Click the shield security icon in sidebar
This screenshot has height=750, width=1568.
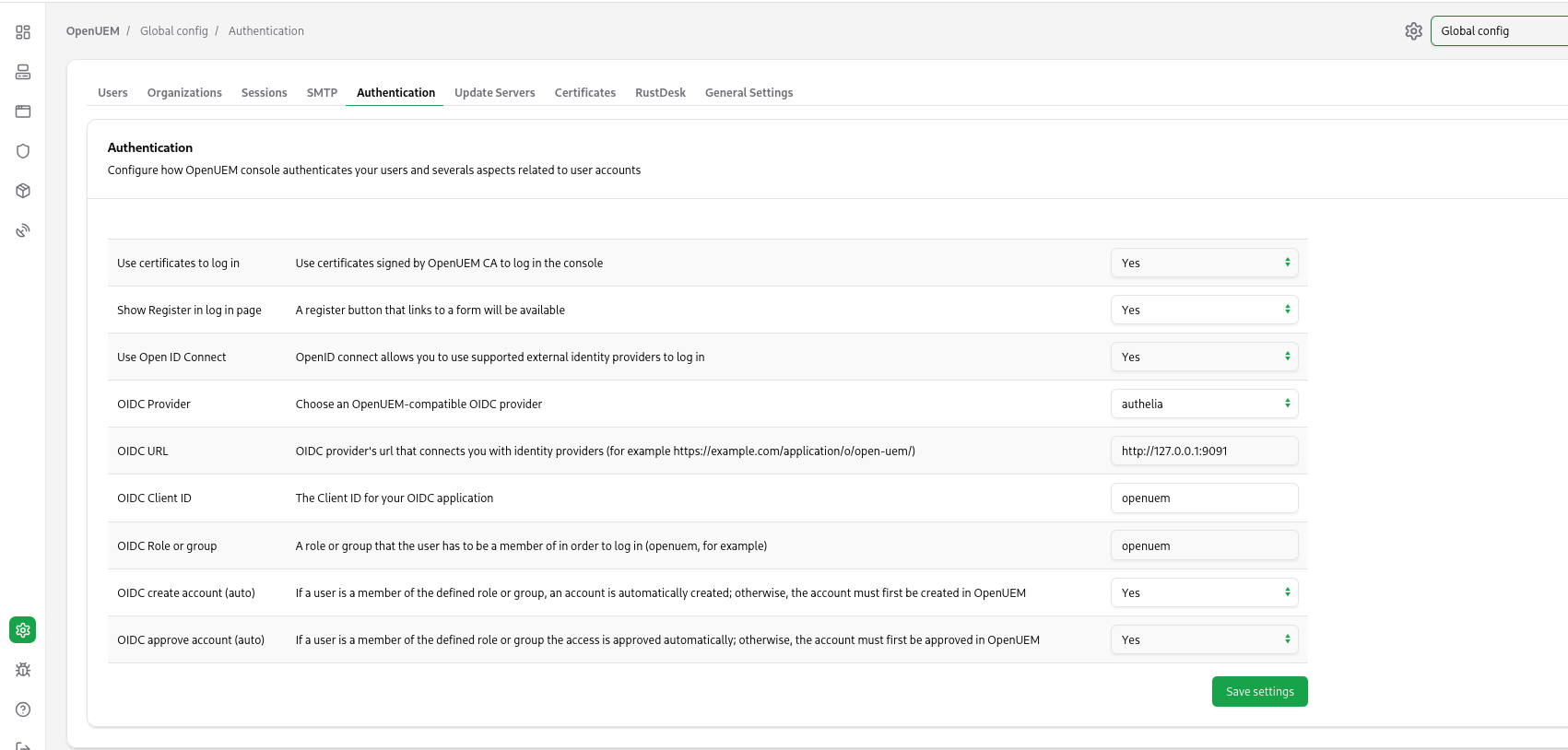[23, 151]
